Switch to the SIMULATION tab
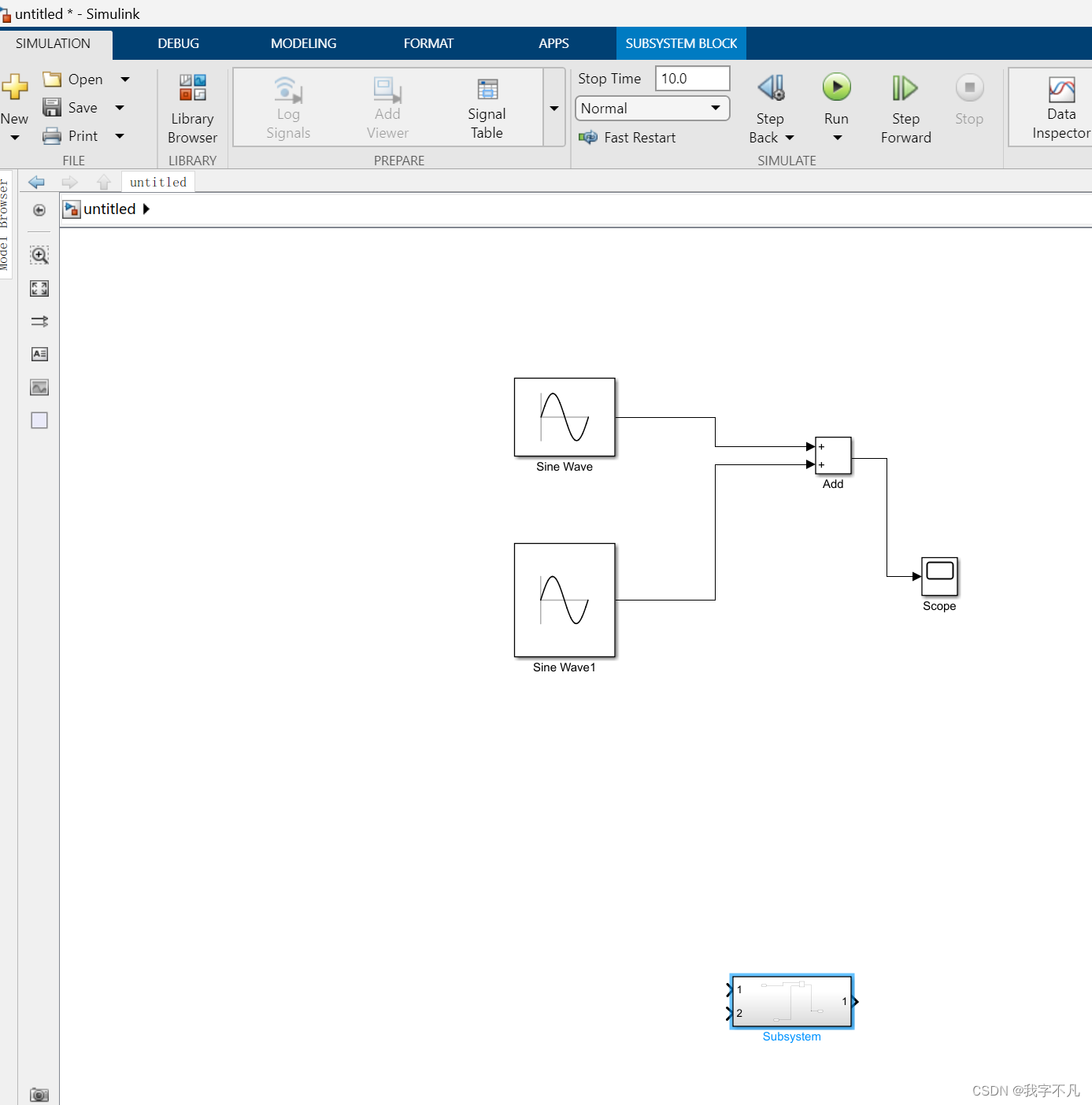 (x=54, y=44)
